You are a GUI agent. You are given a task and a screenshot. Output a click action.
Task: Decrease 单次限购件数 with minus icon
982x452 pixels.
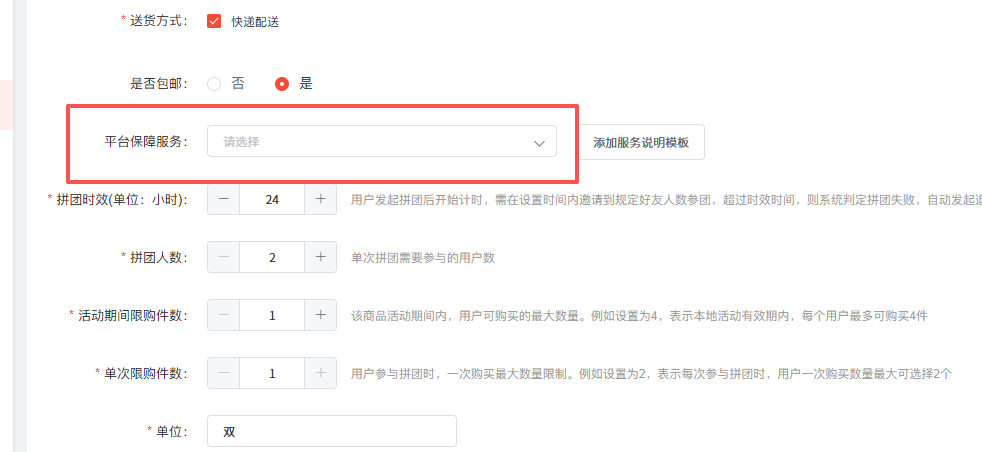[x=223, y=373]
